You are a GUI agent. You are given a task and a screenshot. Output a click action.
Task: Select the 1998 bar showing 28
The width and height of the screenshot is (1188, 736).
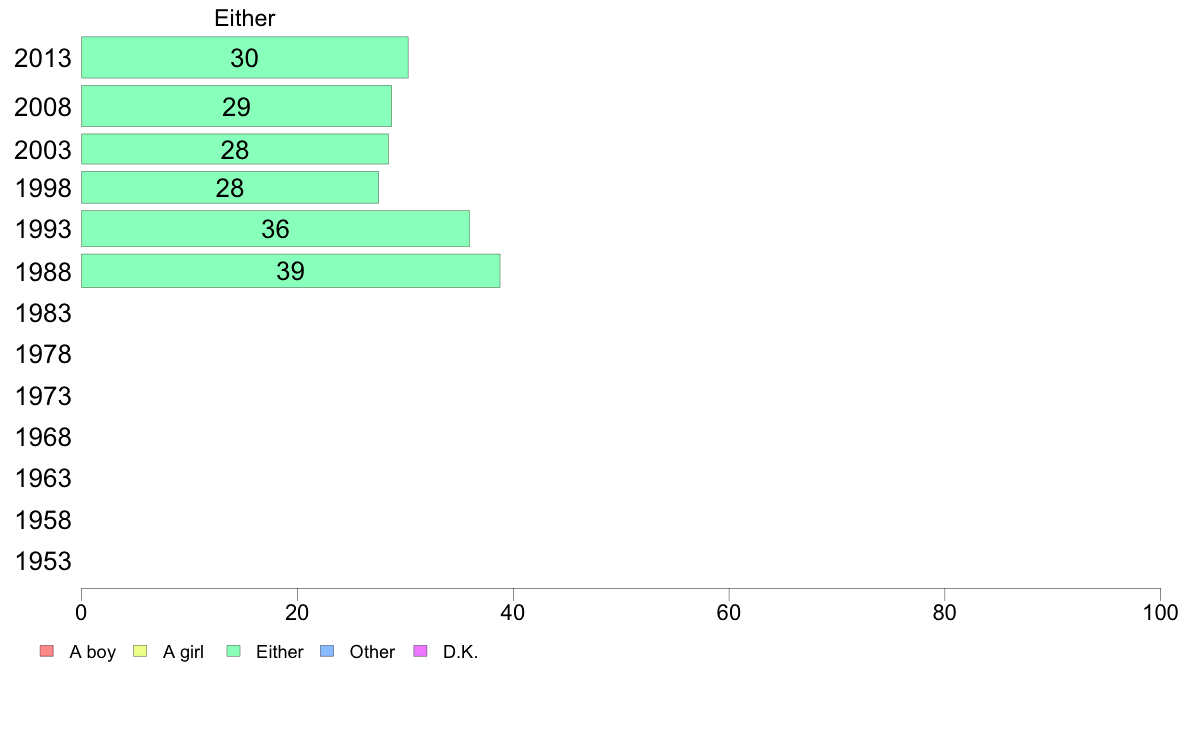tap(230, 188)
